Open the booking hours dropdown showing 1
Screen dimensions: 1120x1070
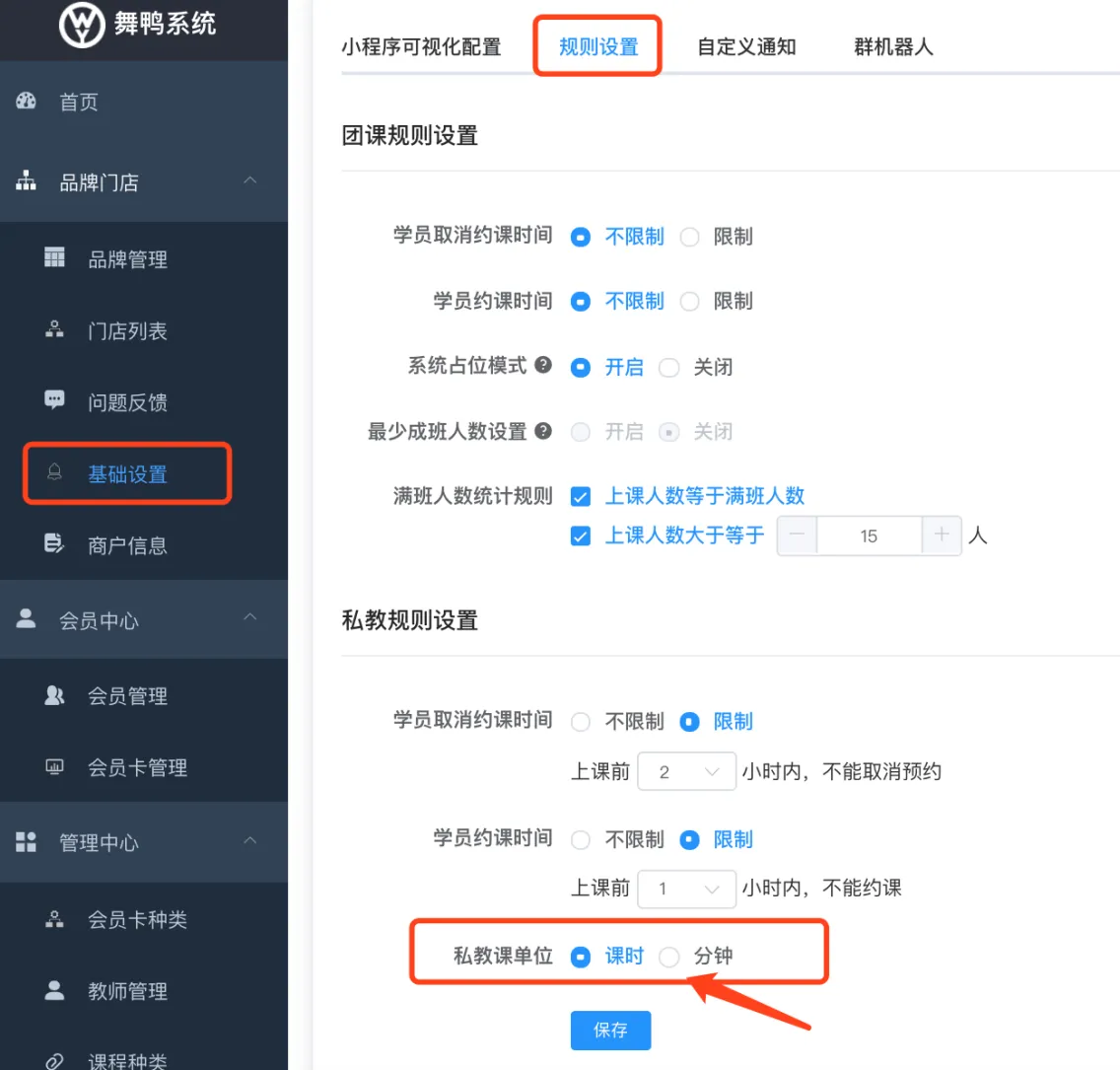pos(686,889)
